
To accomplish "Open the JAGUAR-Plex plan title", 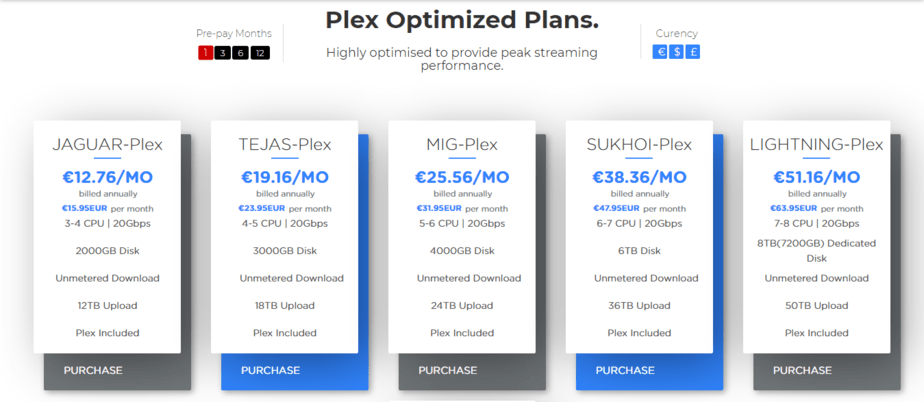I will [x=107, y=145].
